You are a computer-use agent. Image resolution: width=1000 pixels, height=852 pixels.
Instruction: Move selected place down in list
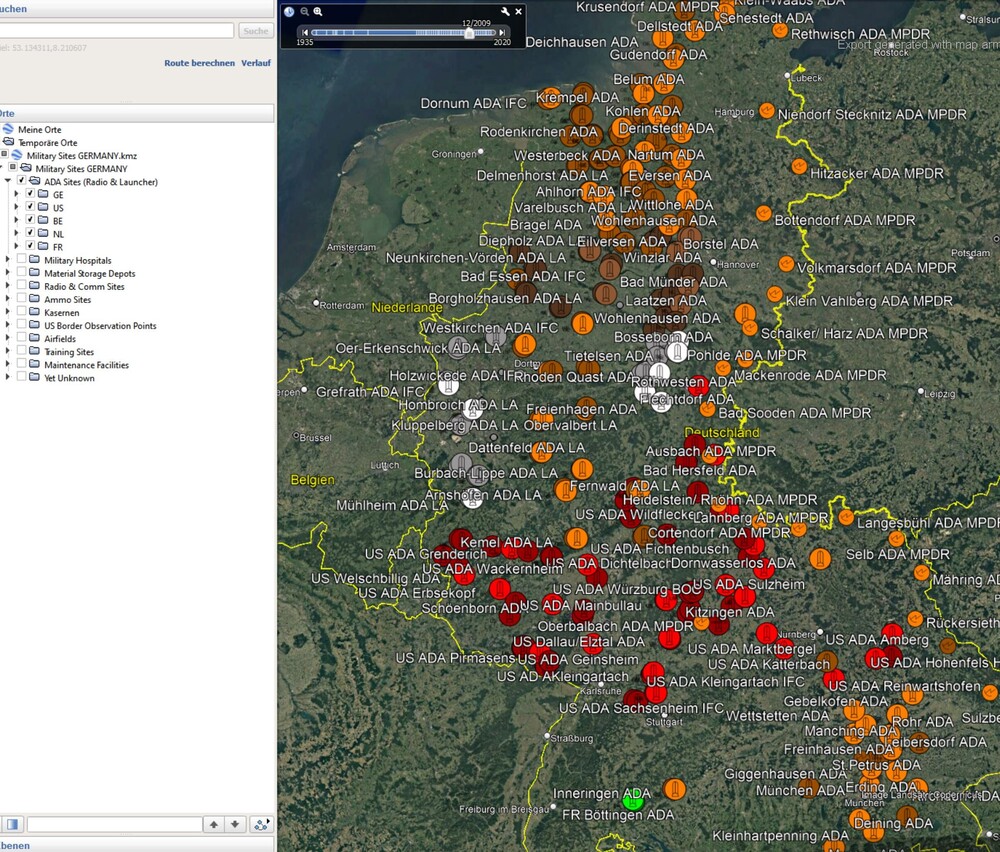click(x=235, y=824)
